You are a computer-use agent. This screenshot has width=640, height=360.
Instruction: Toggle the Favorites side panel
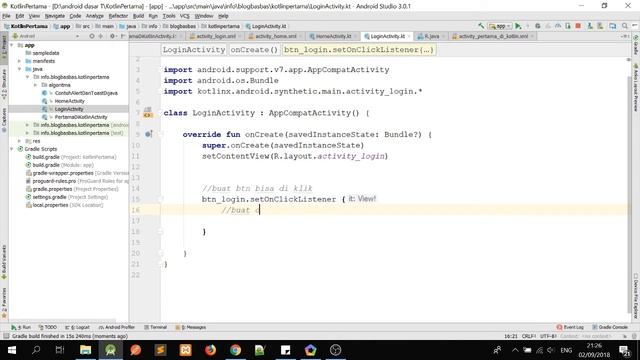click(4, 303)
